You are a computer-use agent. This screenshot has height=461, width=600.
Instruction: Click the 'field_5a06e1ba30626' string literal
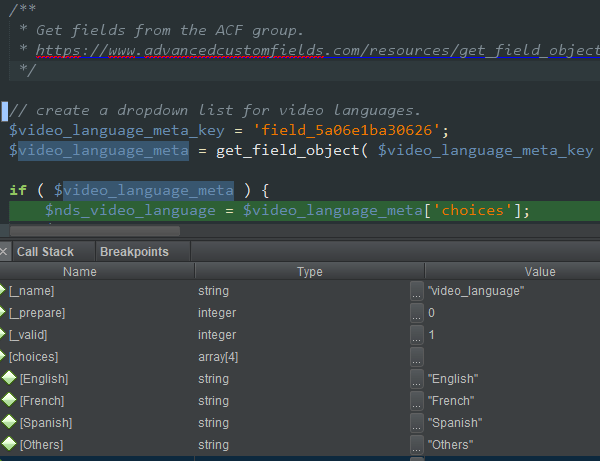coord(346,130)
